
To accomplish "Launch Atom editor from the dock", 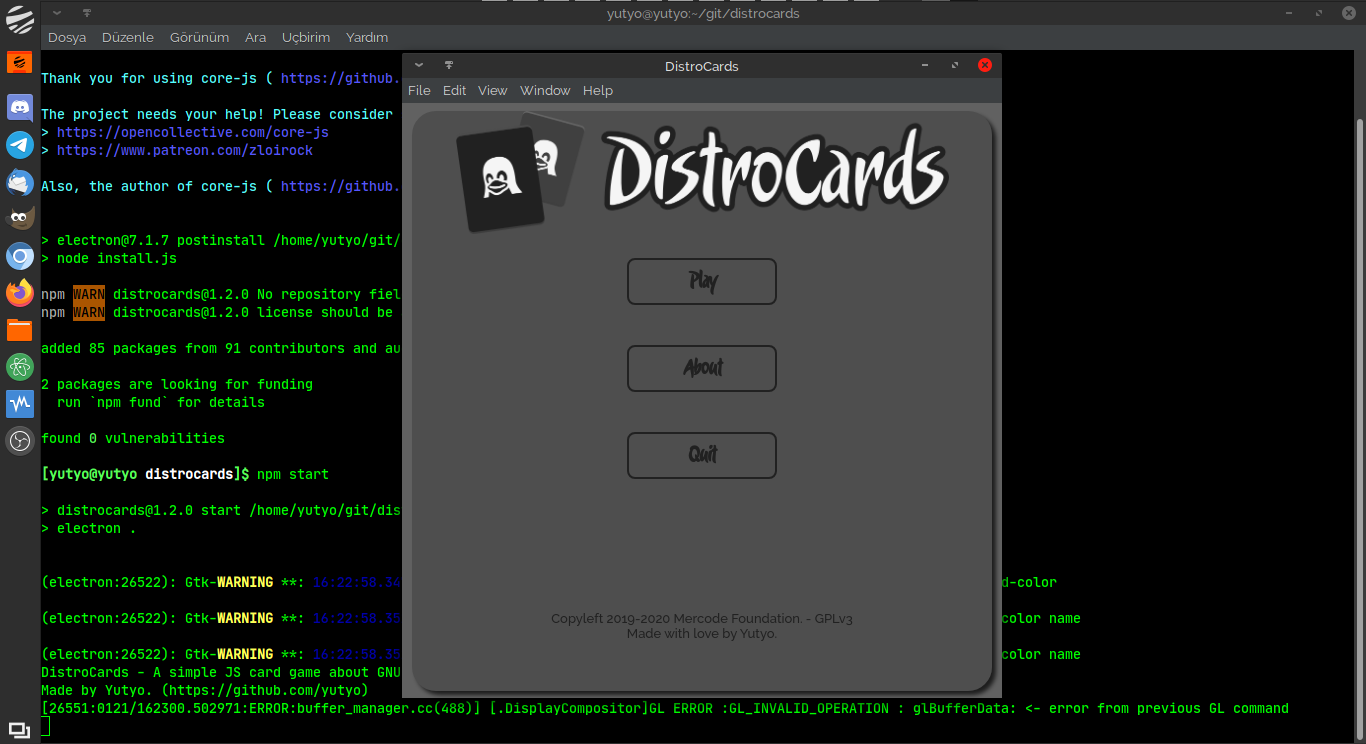I will tap(20, 367).
